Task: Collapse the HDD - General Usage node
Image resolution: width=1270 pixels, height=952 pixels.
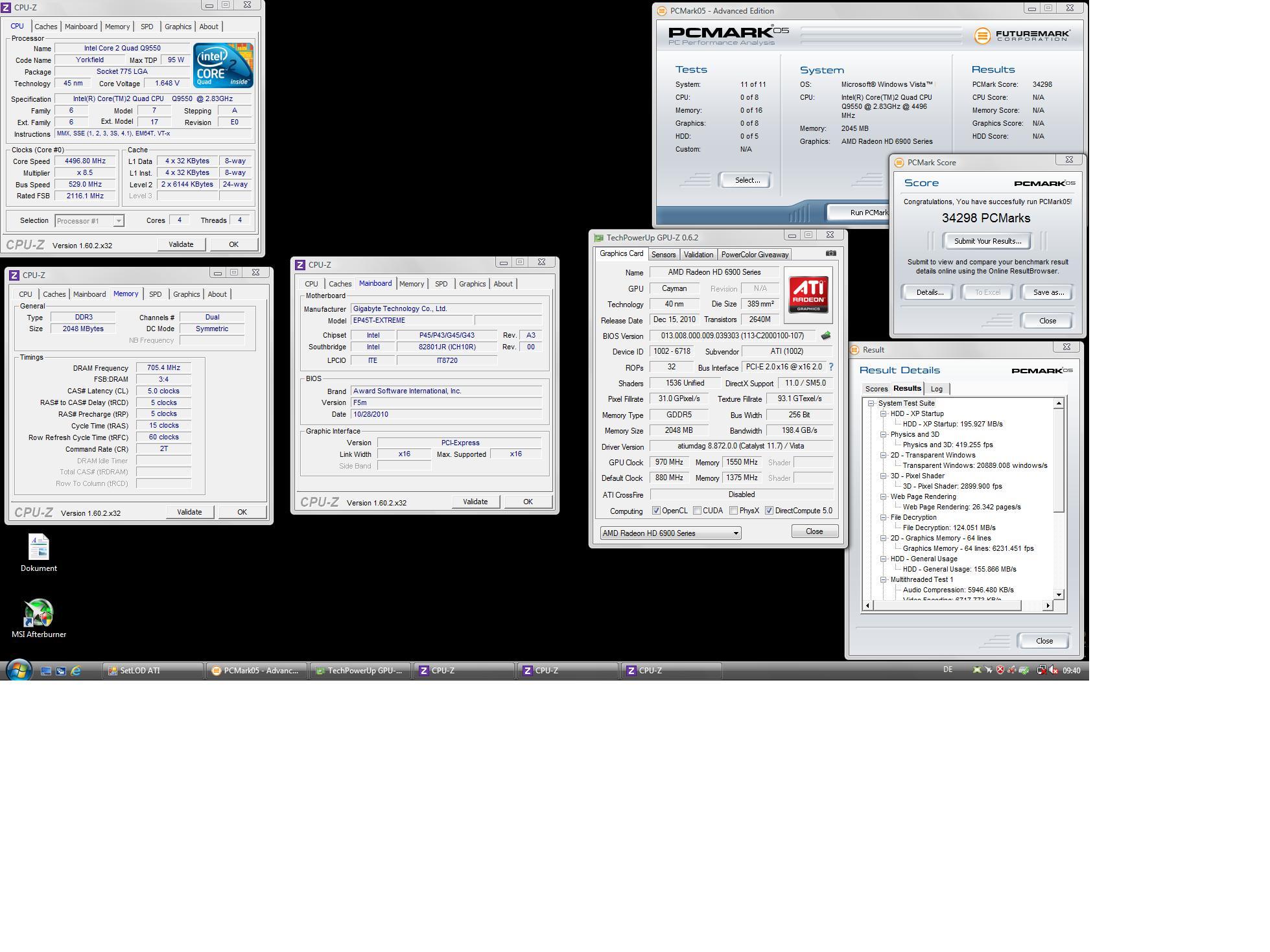Action: [x=884, y=559]
